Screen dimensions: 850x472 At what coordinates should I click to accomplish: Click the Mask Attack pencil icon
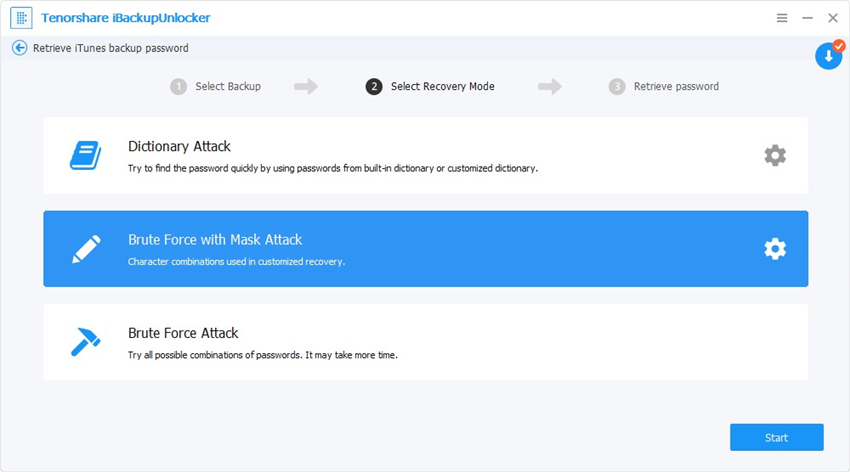pyautogui.click(x=86, y=249)
